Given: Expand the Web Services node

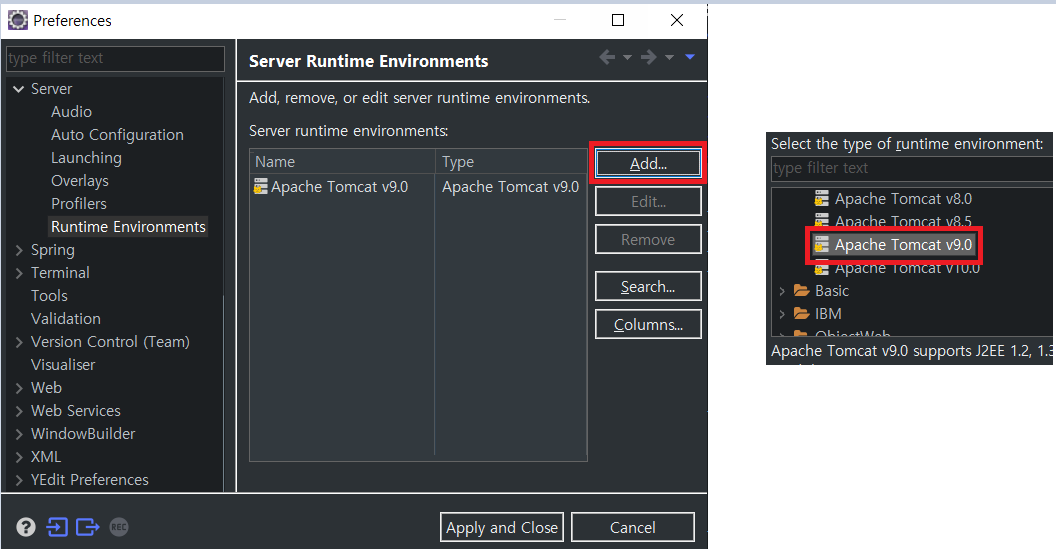Looking at the screenshot, I should 19,411.
